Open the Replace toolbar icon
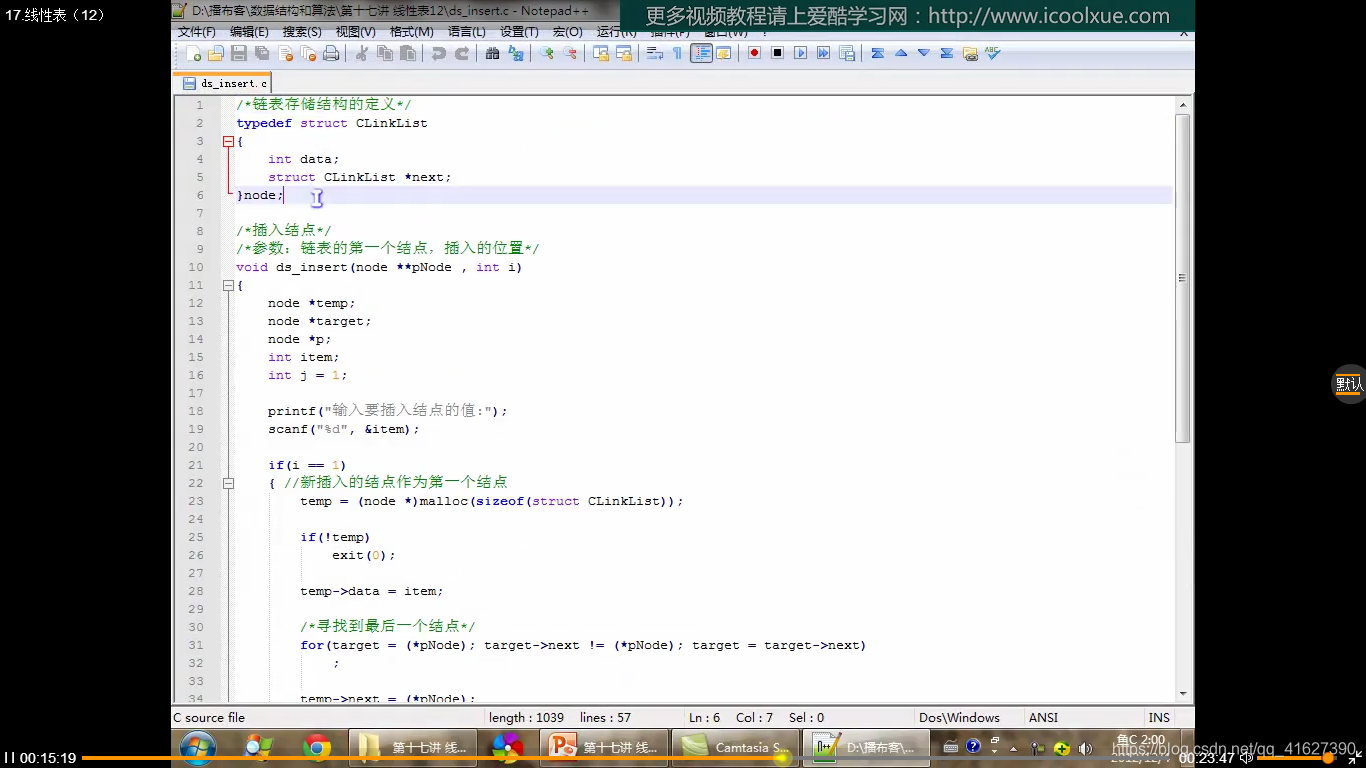Image resolution: width=1366 pixels, height=768 pixels. 516,53
